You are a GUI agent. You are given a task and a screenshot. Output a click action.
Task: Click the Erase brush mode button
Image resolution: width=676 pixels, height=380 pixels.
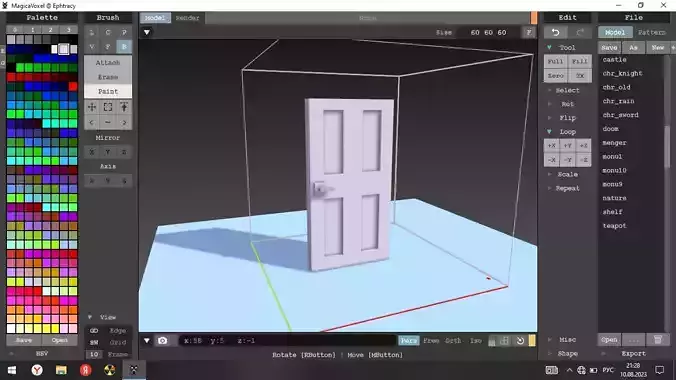point(108,77)
